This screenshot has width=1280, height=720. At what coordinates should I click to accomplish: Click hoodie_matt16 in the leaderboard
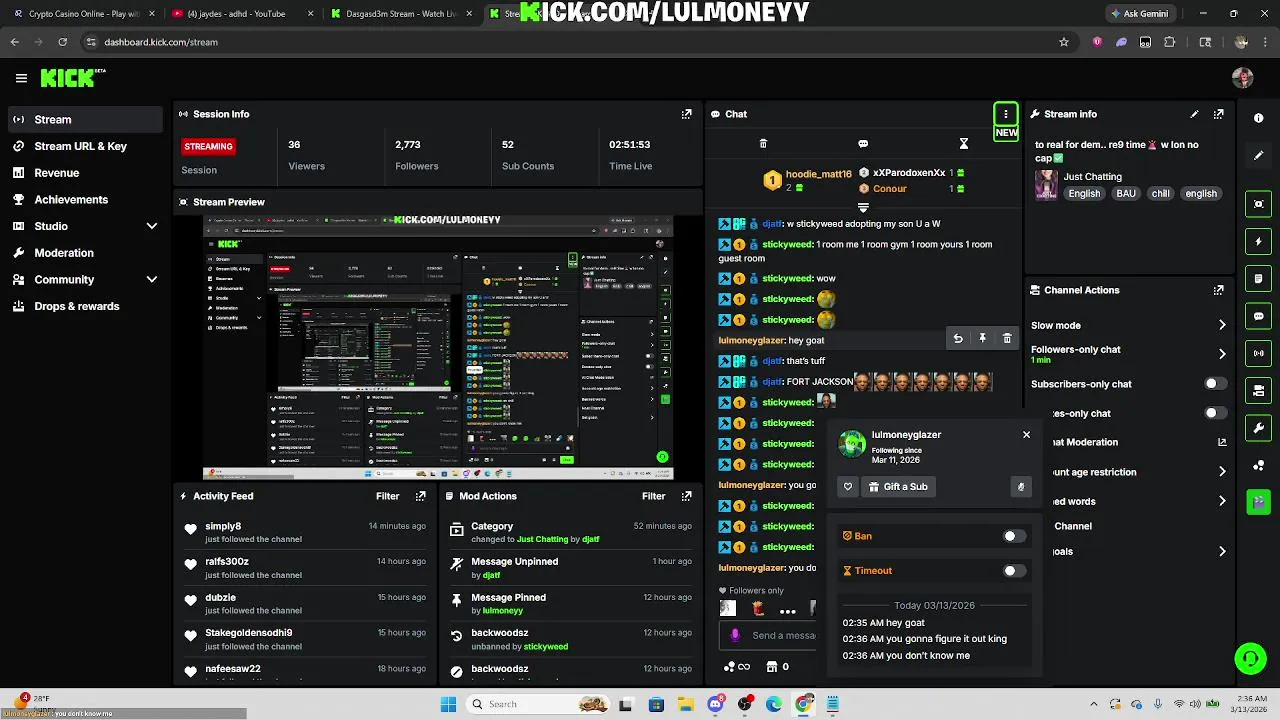click(818, 174)
